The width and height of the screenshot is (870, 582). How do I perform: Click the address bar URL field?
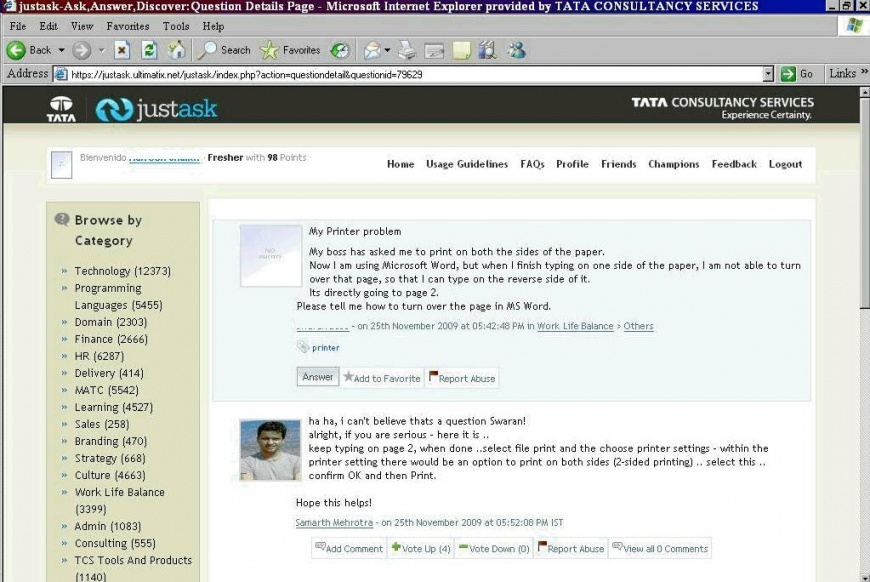(400, 74)
